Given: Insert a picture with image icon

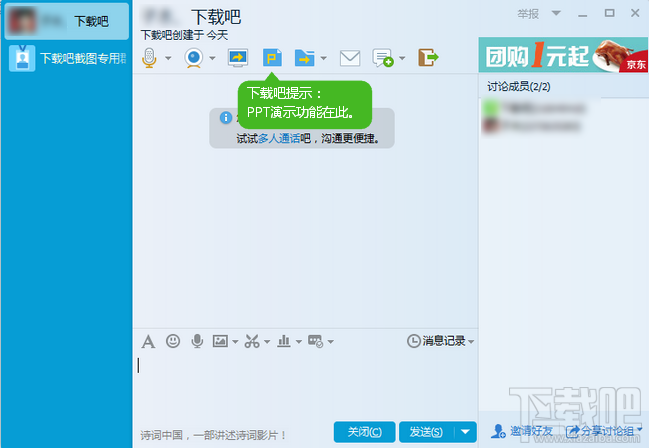Looking at the screenshot, I should 220,341.
